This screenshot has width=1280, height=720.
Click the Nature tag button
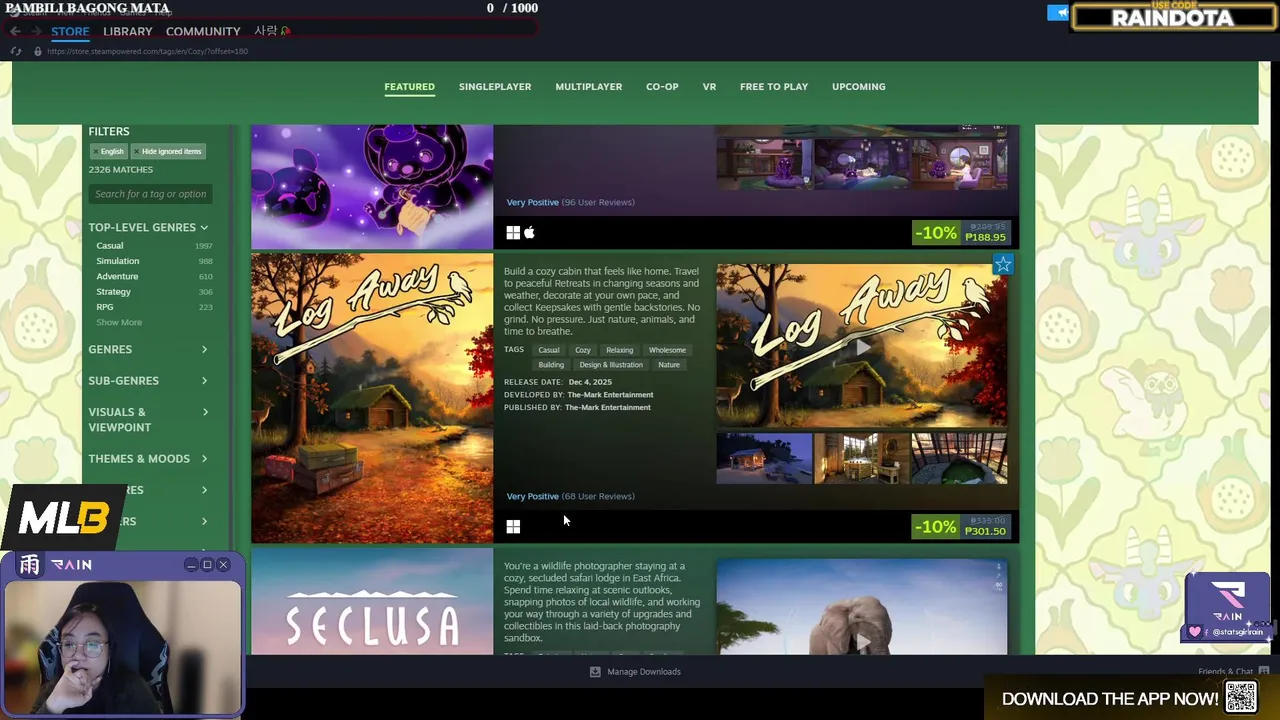[x=669, y=365]
